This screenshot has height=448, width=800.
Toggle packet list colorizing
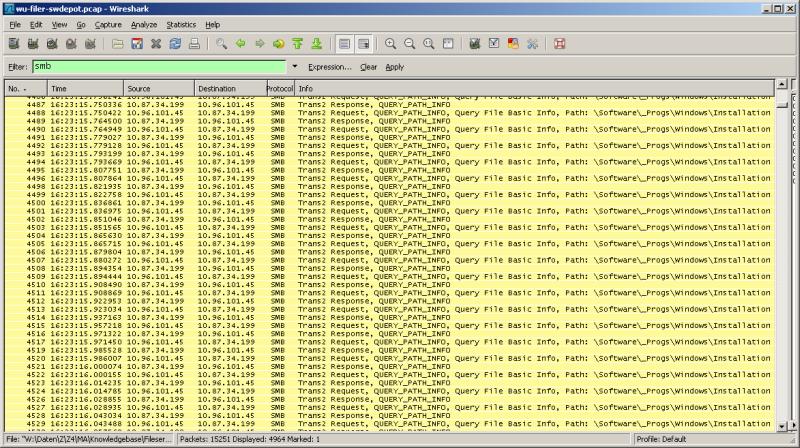coord(344,44)
